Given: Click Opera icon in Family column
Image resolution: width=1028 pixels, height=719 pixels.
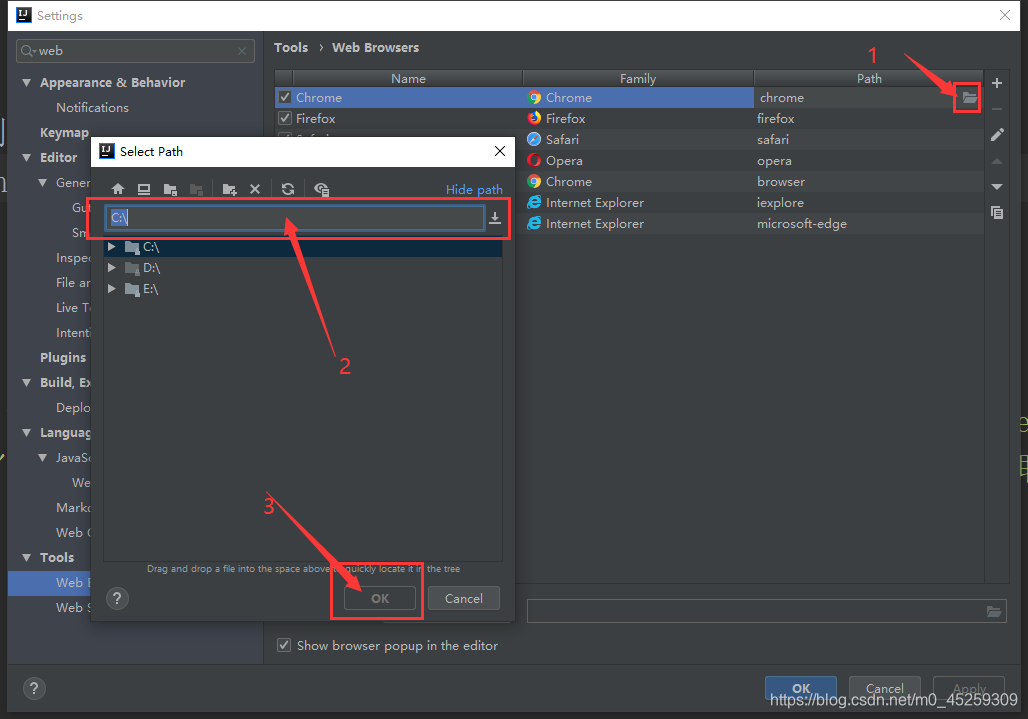Looking at the screenshot, I should (x=534, y=161).
